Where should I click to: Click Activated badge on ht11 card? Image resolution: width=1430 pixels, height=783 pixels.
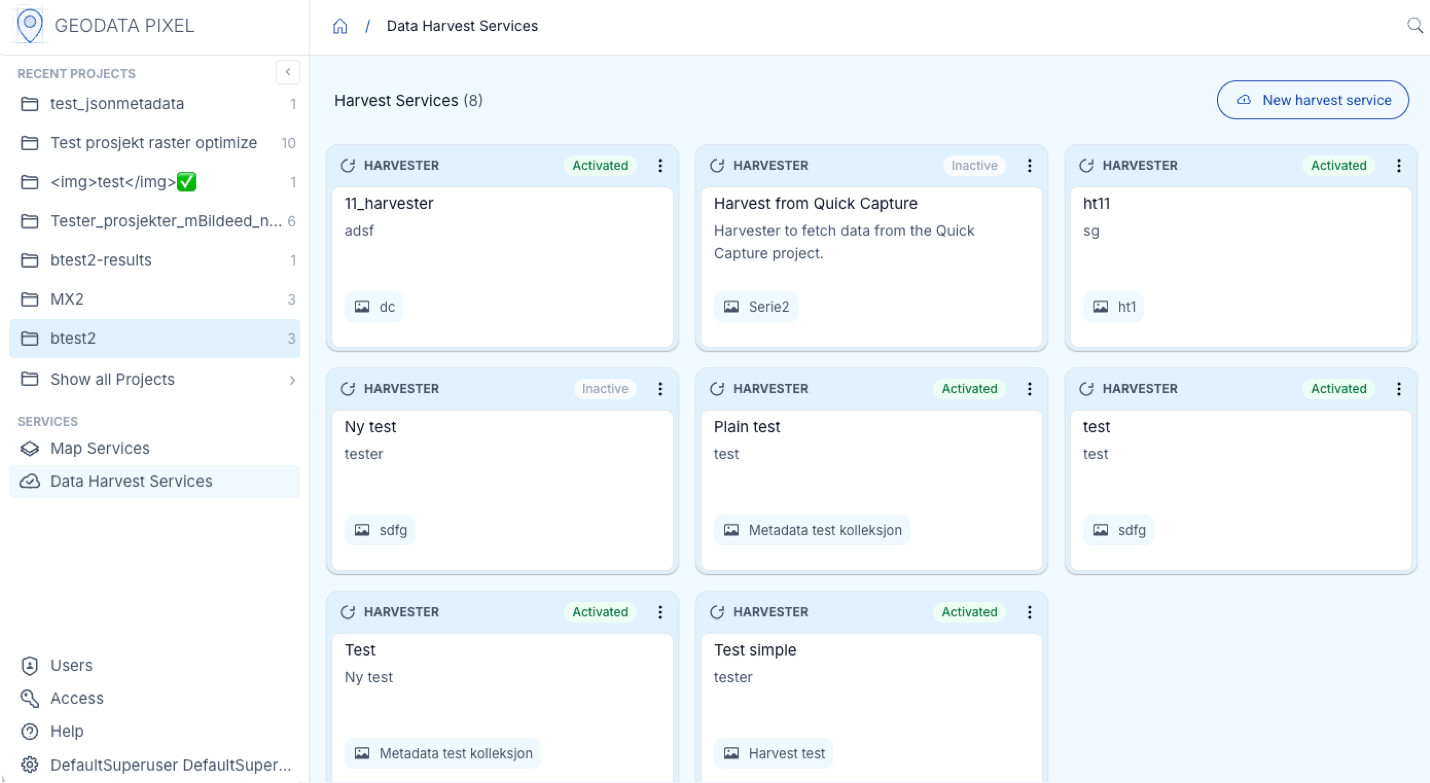(x=1339, y=166)
